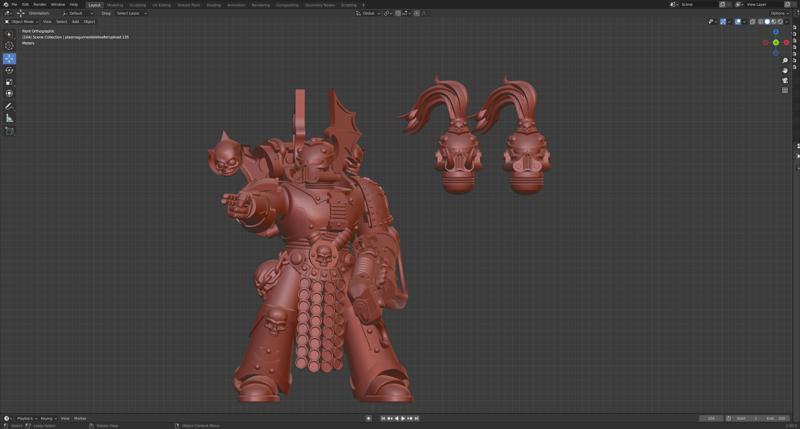Image resolution: width=800 pixels, height=429 pixels.
Task: Switch to rendered viewport shading
Action: [x=780, y=21]
